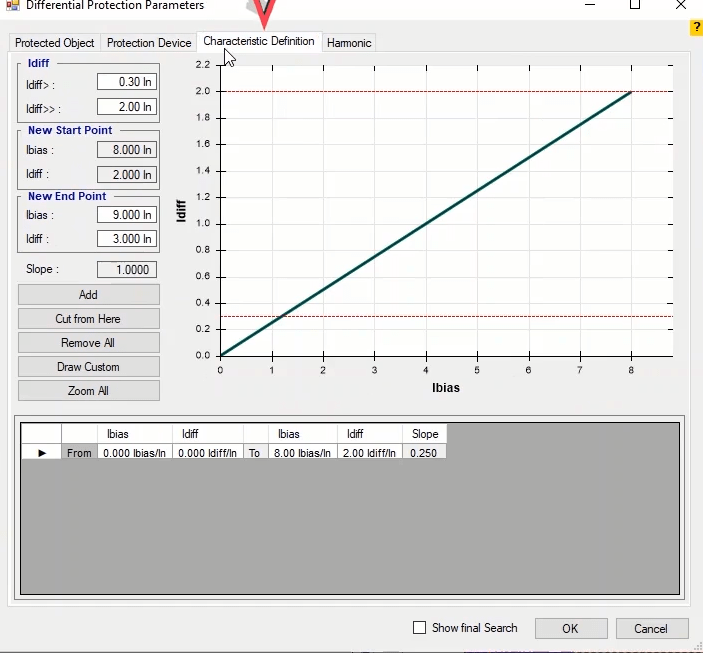Select the Slope cell showing 0.250

click(425, 453)
